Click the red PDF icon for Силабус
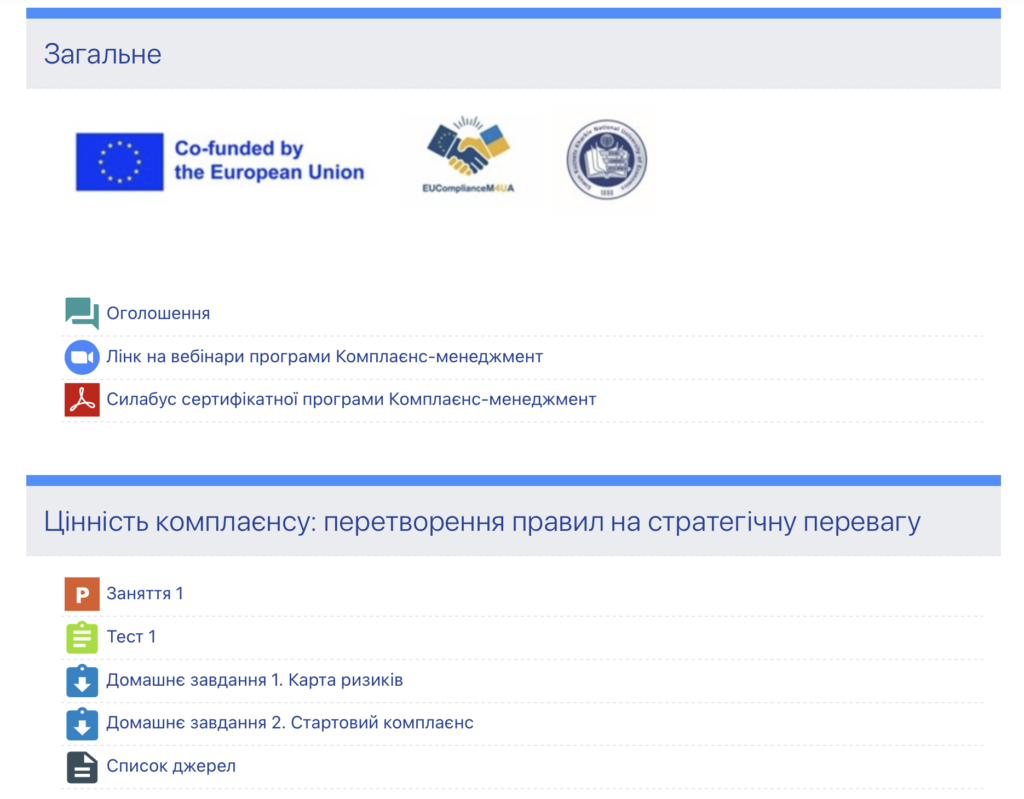Screen dimensions: 1024x799 tap(82, 400)
